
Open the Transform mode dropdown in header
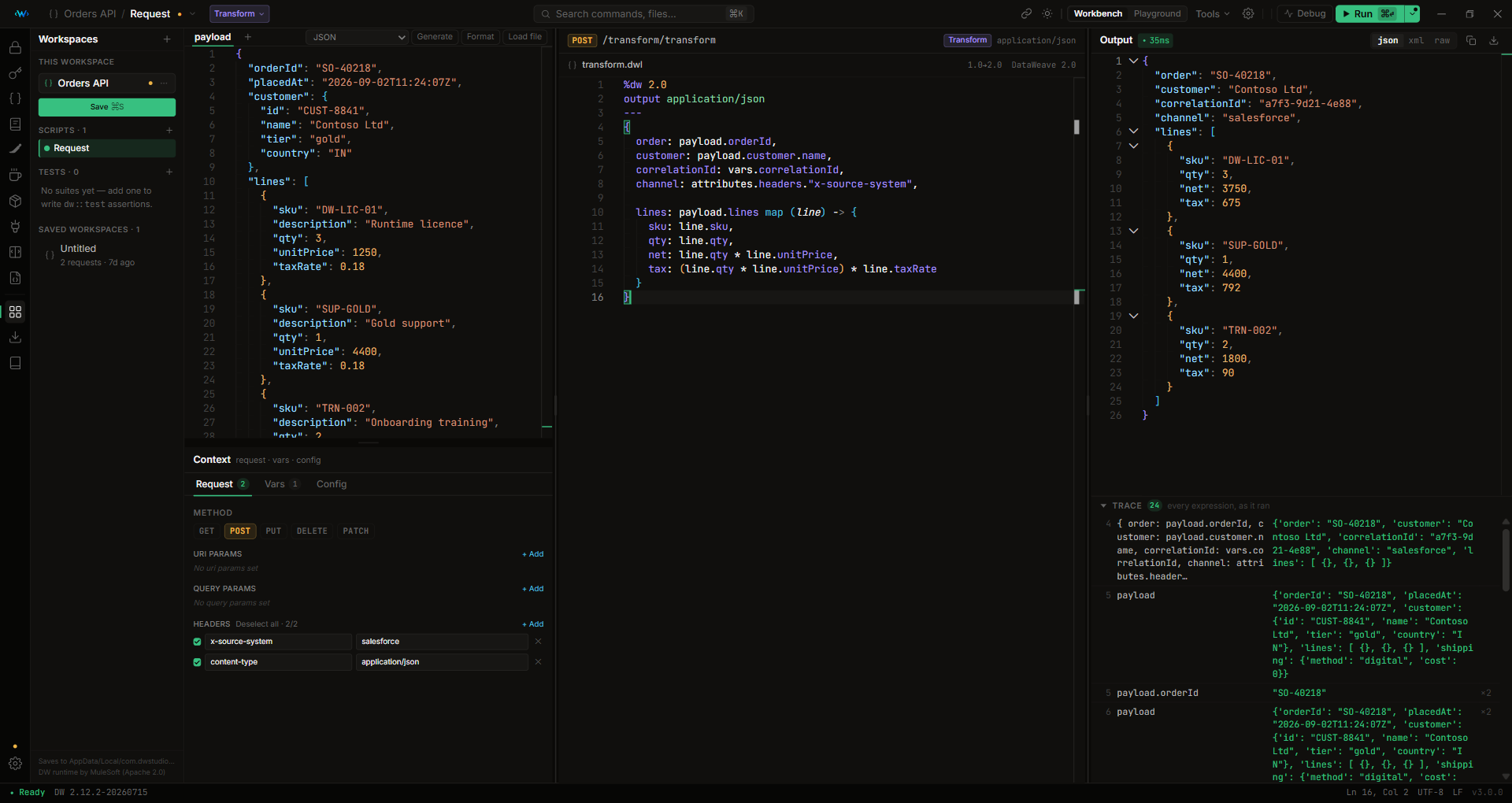click(x=239, y=13)
